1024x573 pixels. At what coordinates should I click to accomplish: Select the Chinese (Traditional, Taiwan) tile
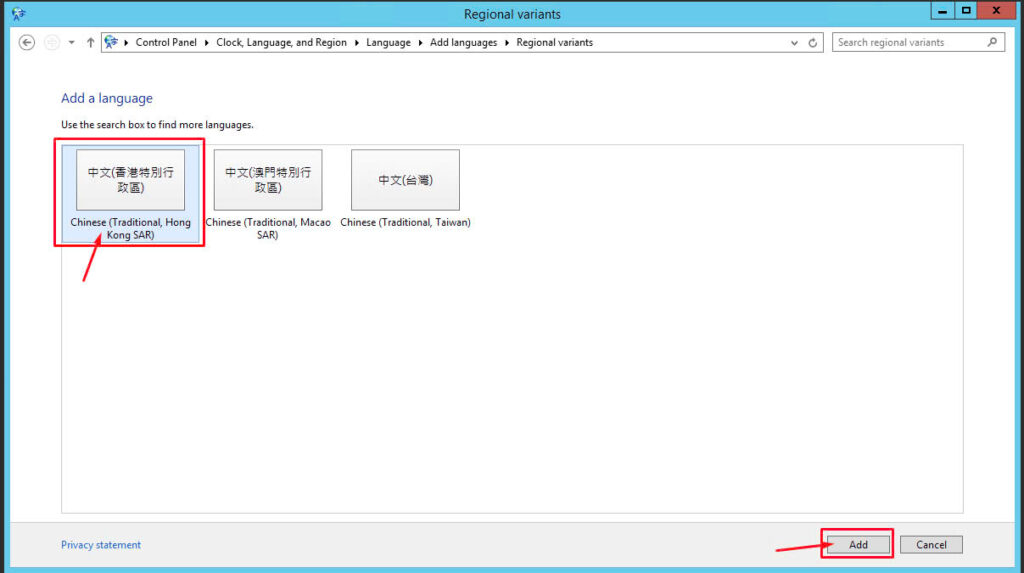click(x=405, y=189)
